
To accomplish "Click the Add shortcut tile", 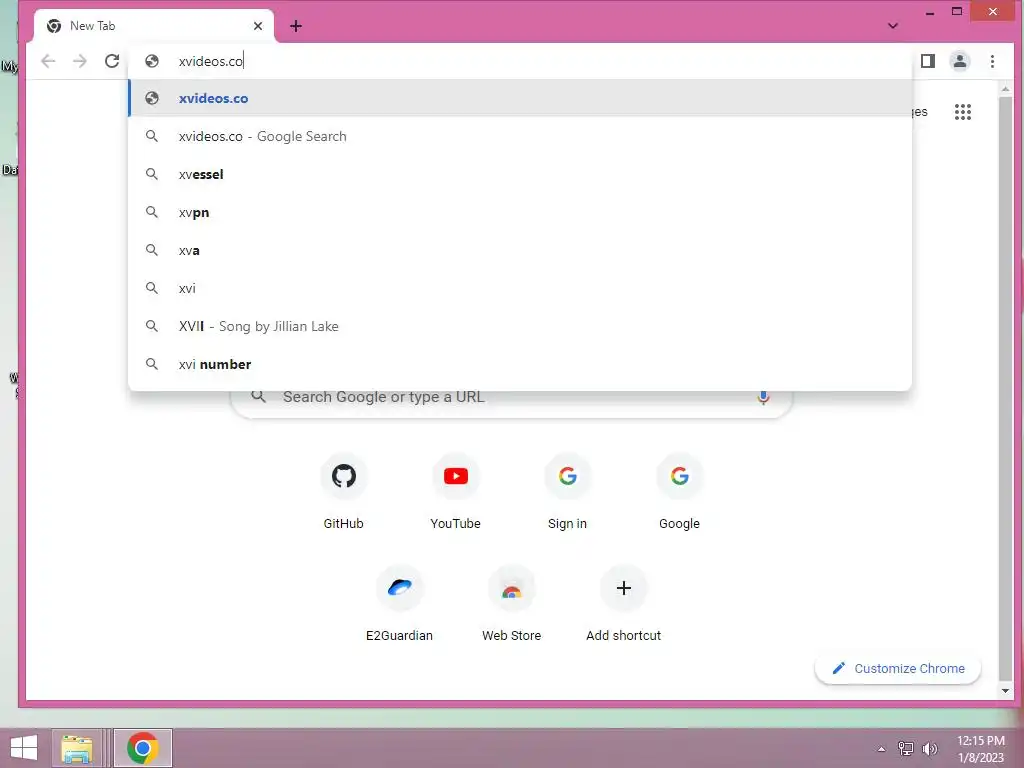I will point(624,603).
